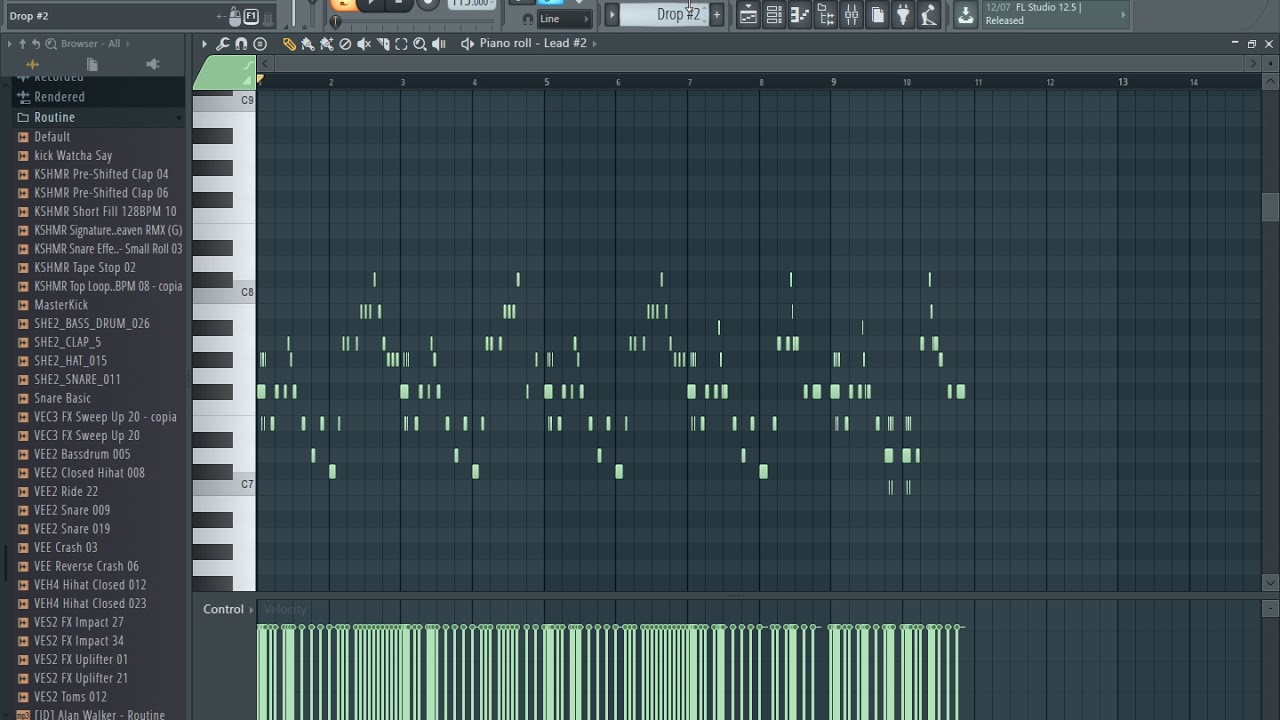Image resolution: width=1280 pixels, height=720 pixels.
Task: Click the plus button next to Drop #2 pattern
Action: click(x=716, y=15)
